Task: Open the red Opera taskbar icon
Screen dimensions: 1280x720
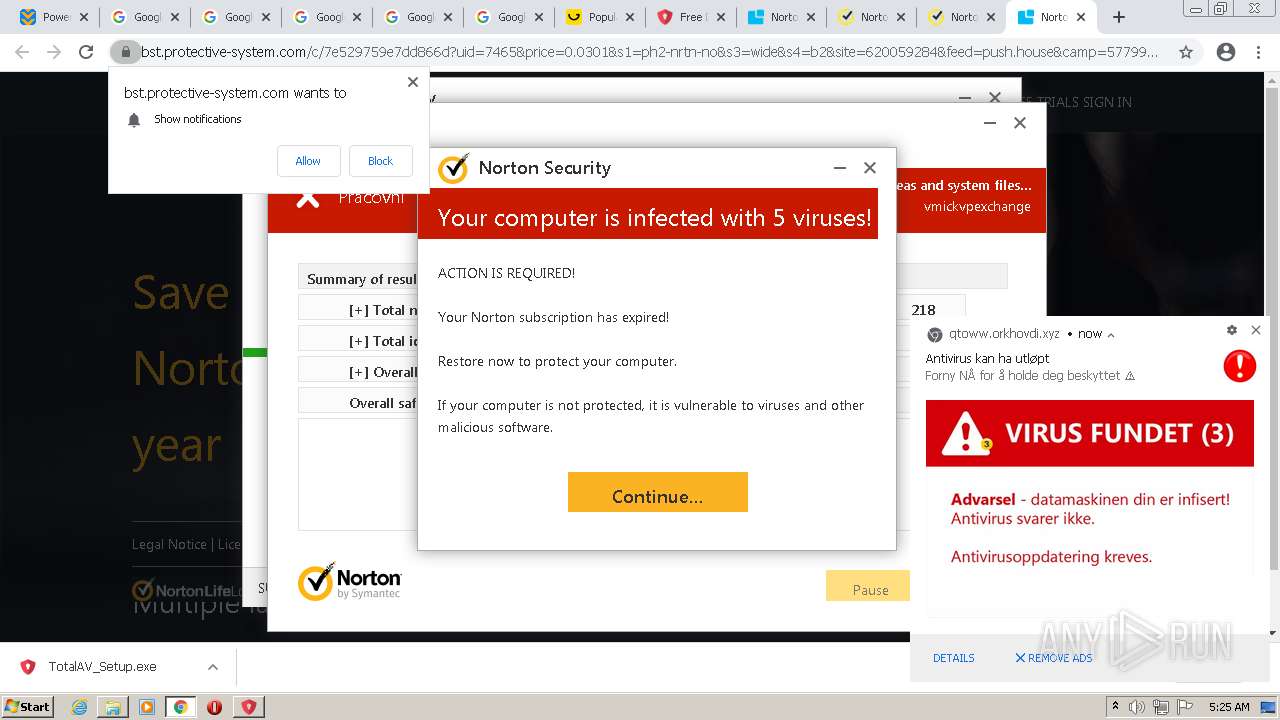Action: (214, 707)
